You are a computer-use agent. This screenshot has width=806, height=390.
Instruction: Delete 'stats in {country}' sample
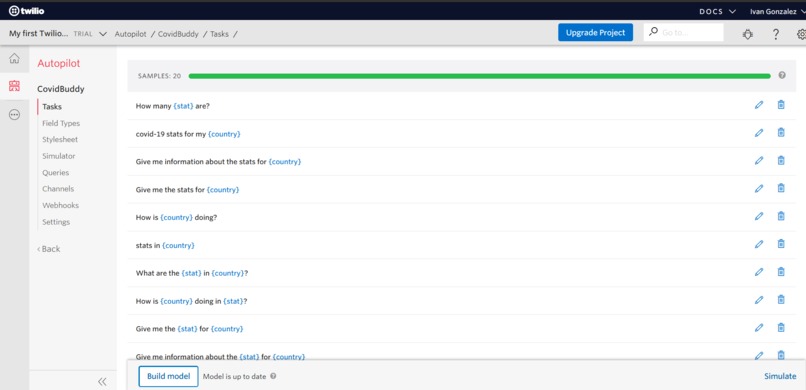(x=781, y=244)
